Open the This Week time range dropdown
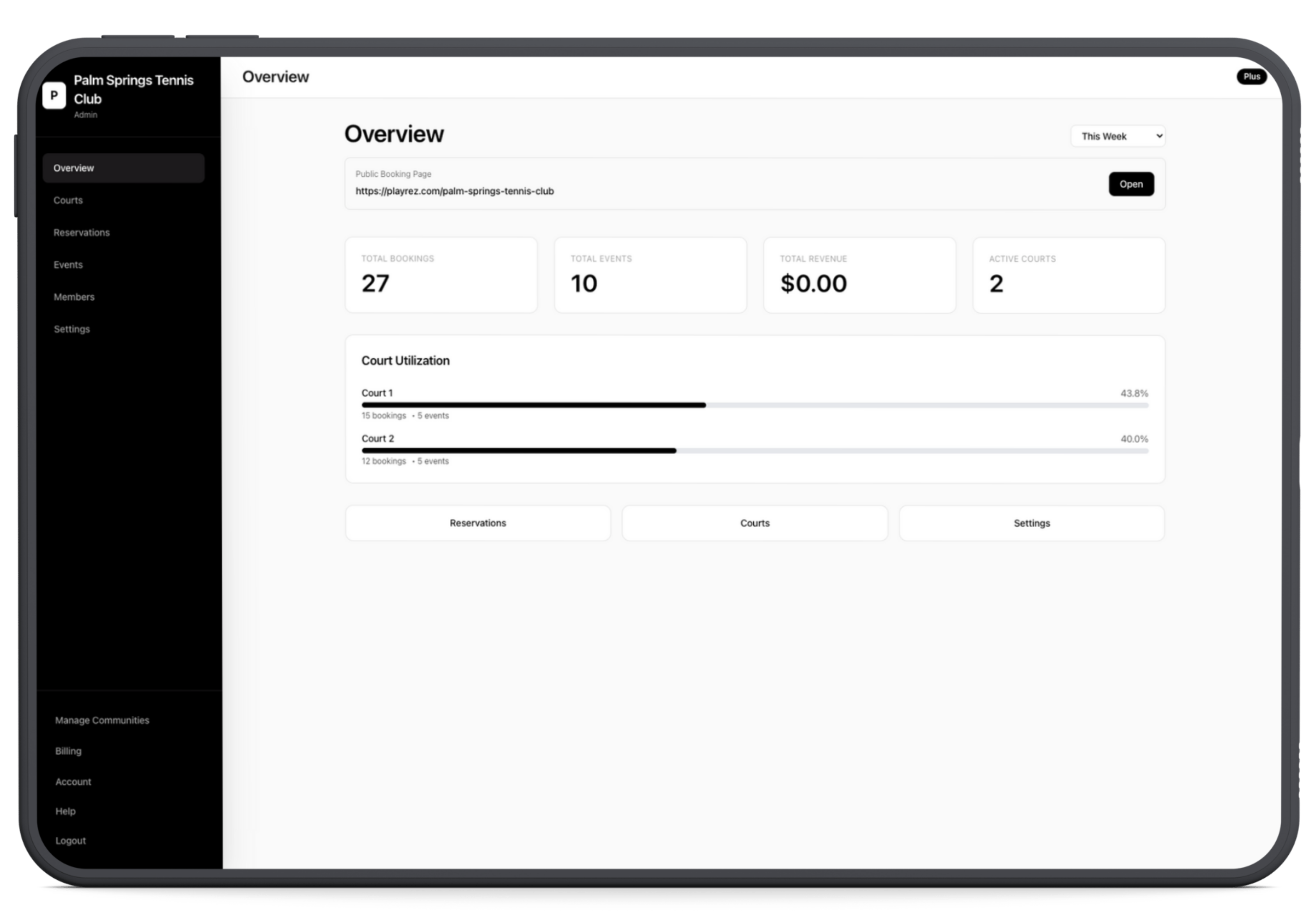The width and height of the screenshot is (1316, 914). [1117, 136]
